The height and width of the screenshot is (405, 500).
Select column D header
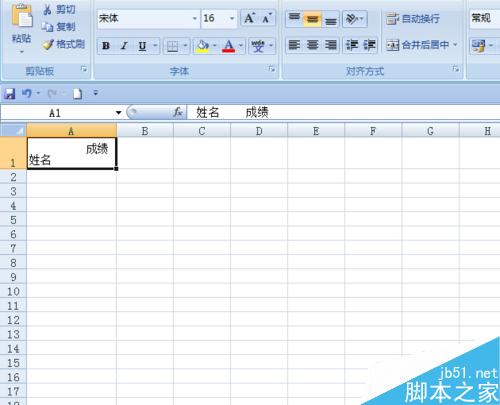[x=259, y=131]
